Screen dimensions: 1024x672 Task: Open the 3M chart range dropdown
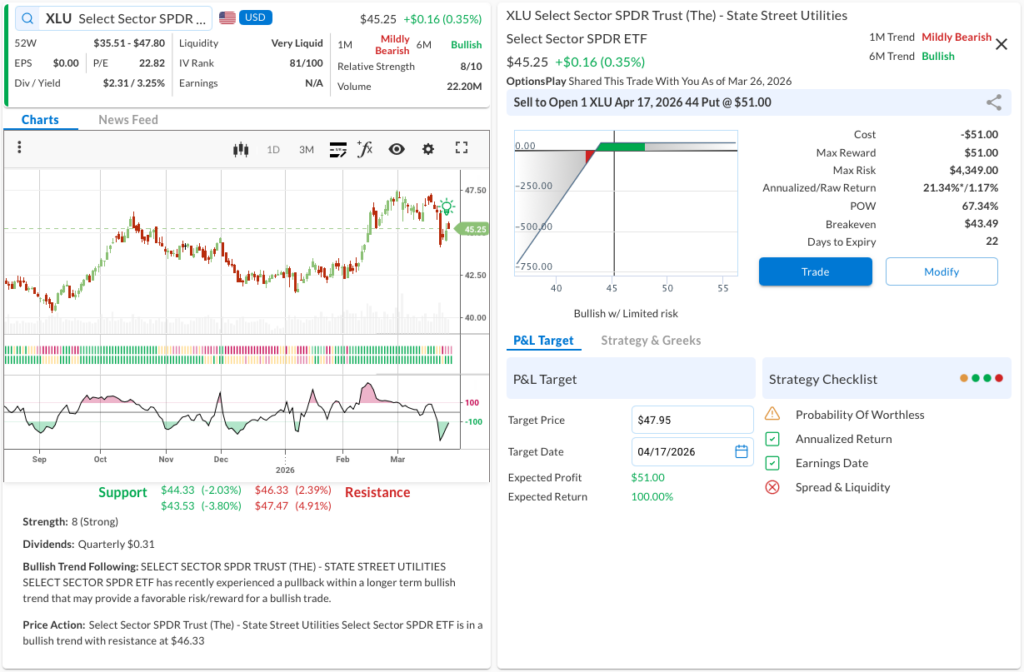306,149
